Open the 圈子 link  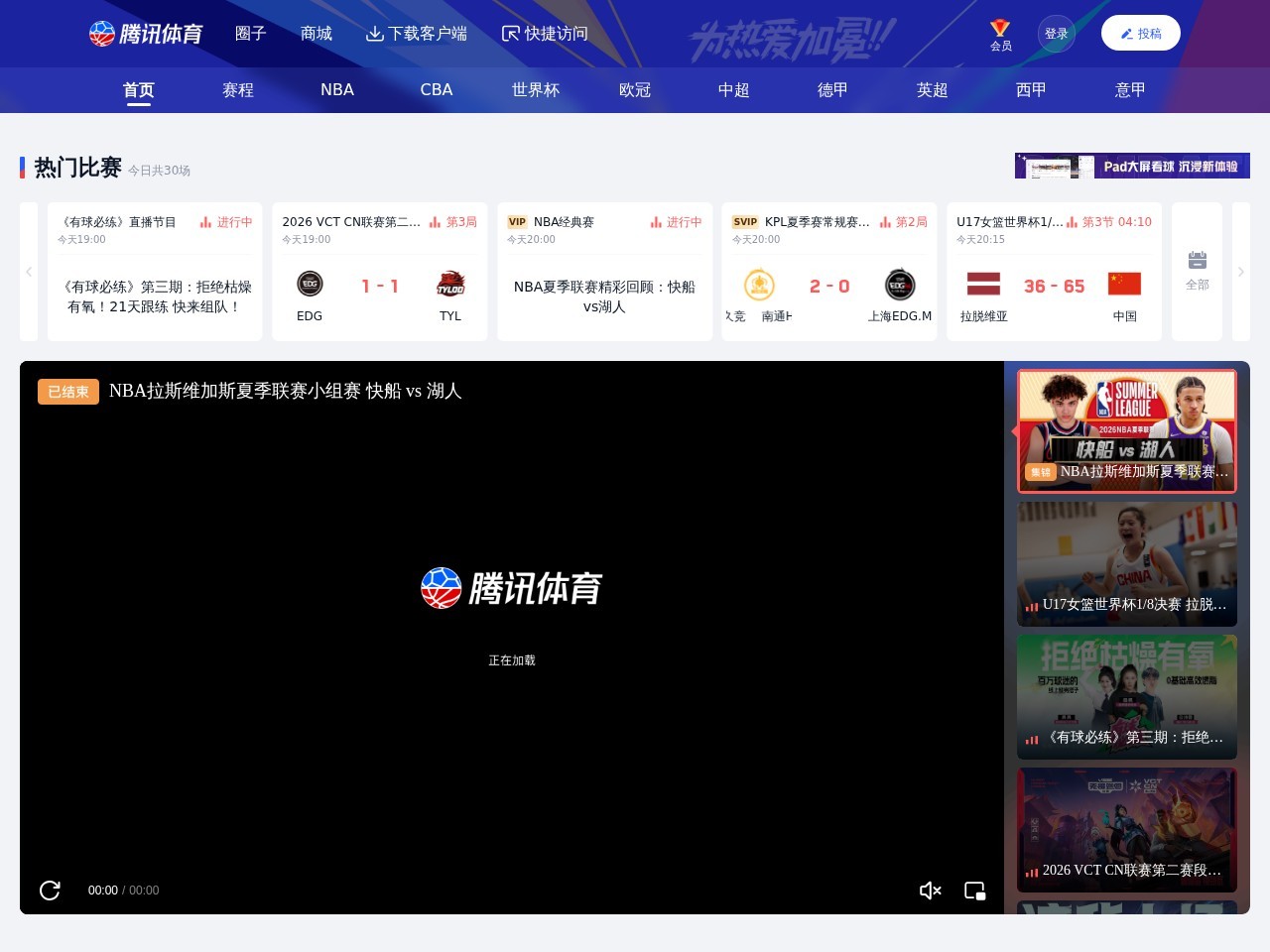[251, 34]
